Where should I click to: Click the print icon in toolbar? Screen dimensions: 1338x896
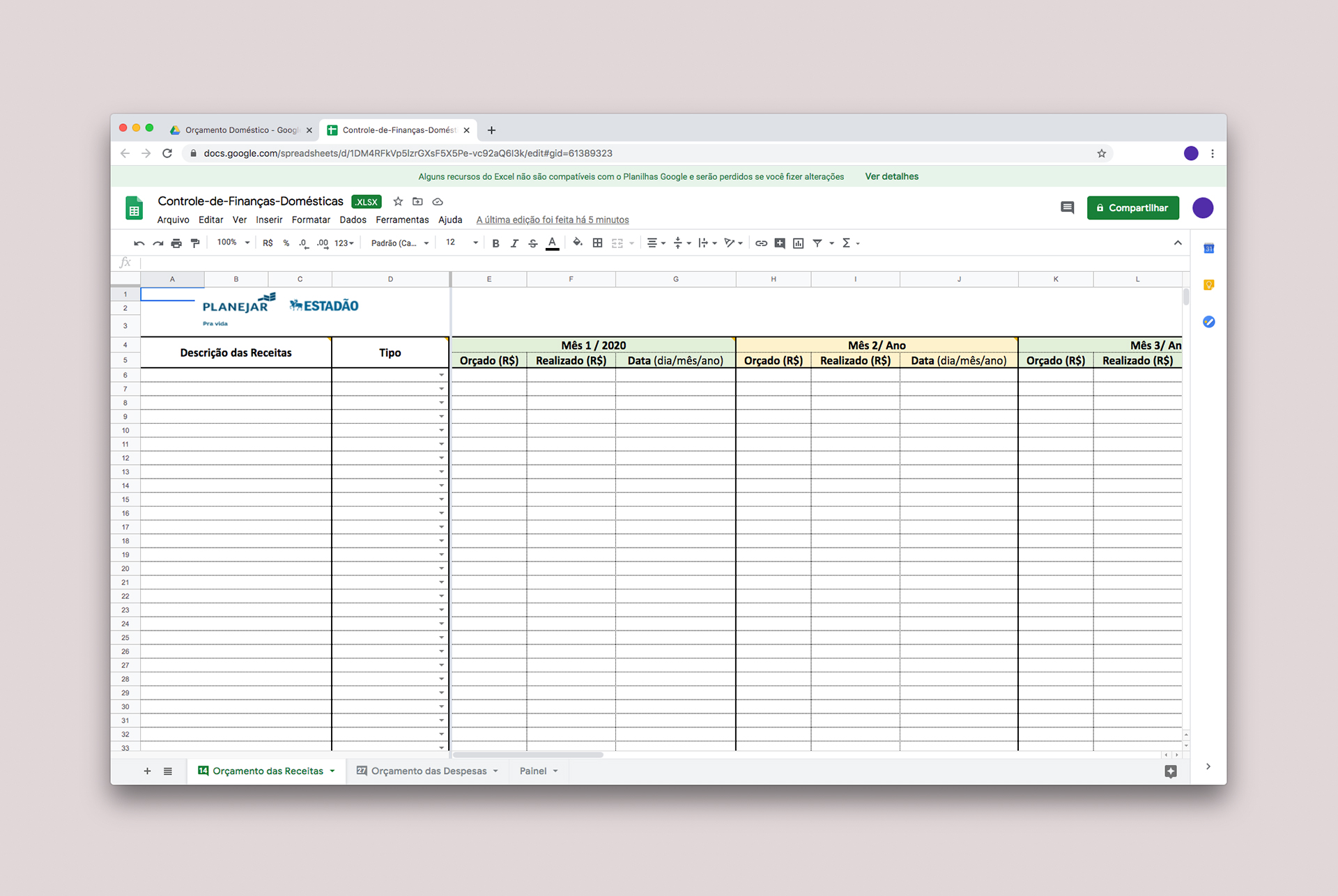point(176,243)
